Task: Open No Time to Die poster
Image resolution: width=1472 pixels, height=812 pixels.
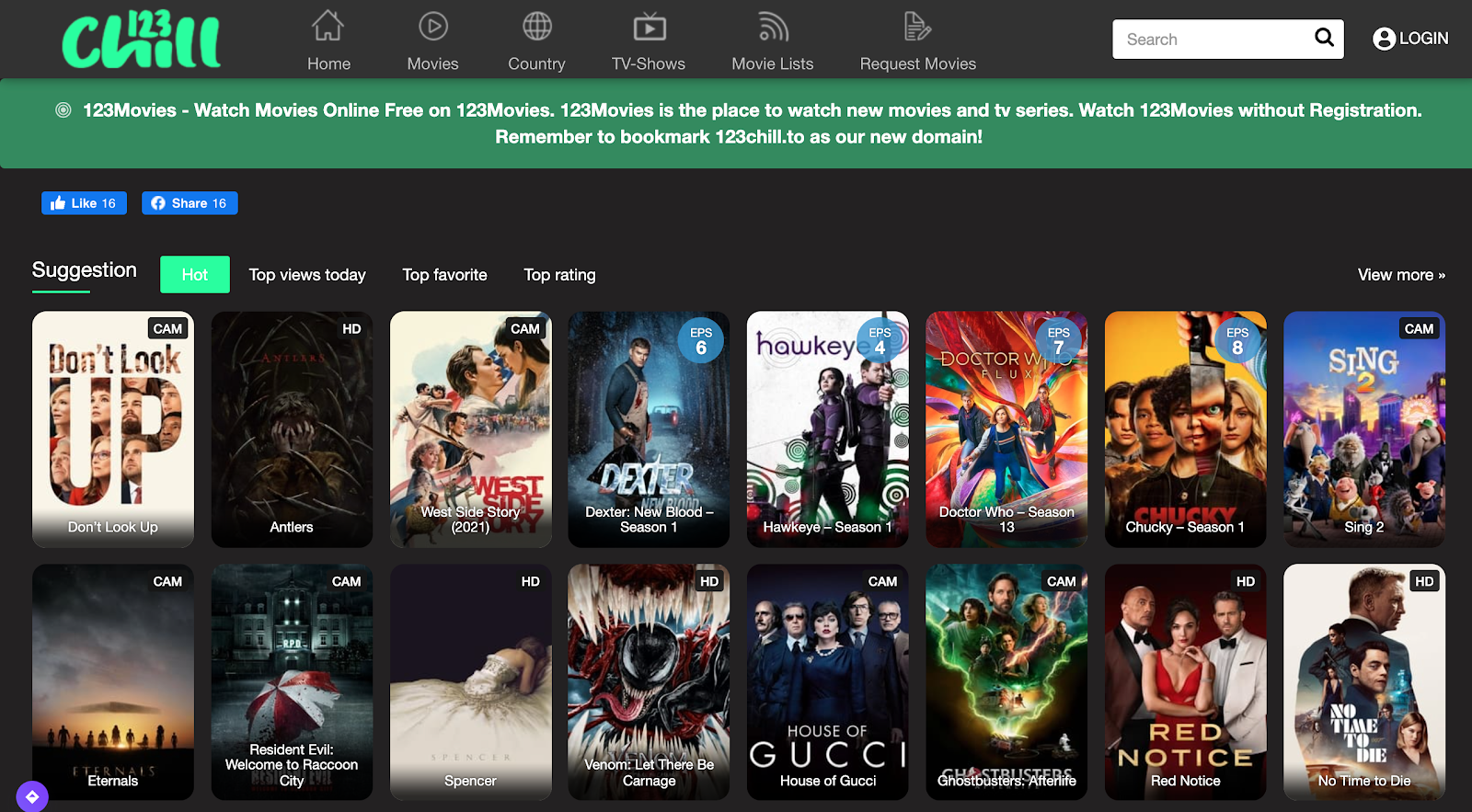Action: pyautogui.click(x=1364, y=682)
